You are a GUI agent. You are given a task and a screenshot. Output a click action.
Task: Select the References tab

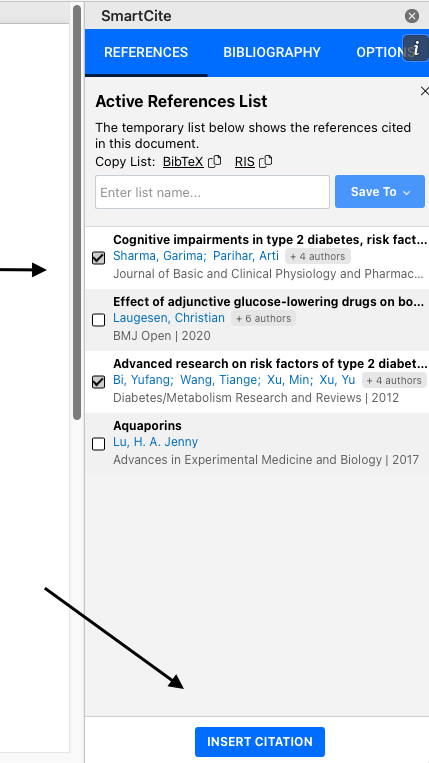point(146,53)
